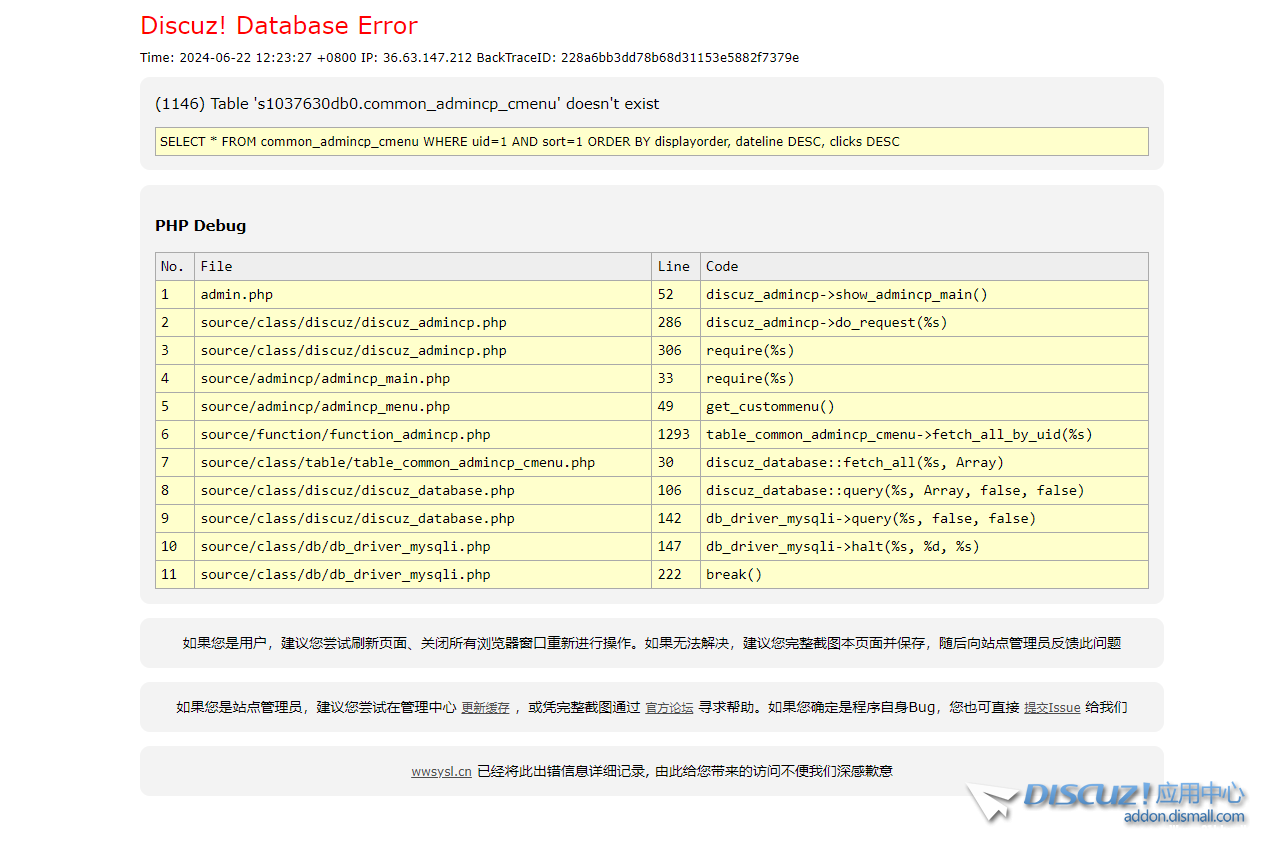
Task: Visit the wwsysl.cn site link
Action: 441,772
